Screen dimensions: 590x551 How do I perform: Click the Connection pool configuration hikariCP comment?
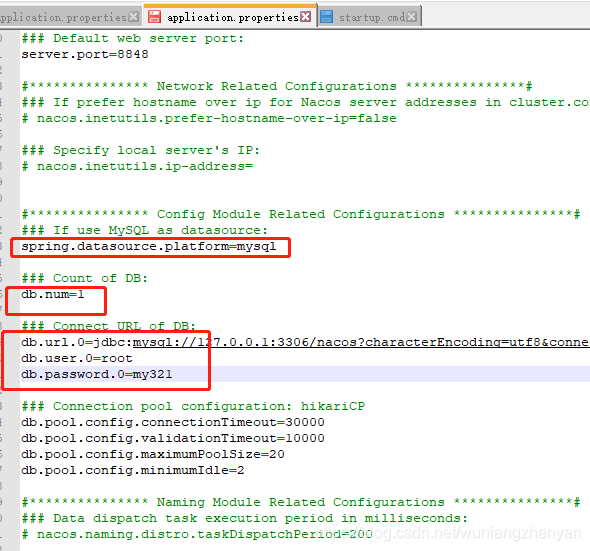point(193,406)
